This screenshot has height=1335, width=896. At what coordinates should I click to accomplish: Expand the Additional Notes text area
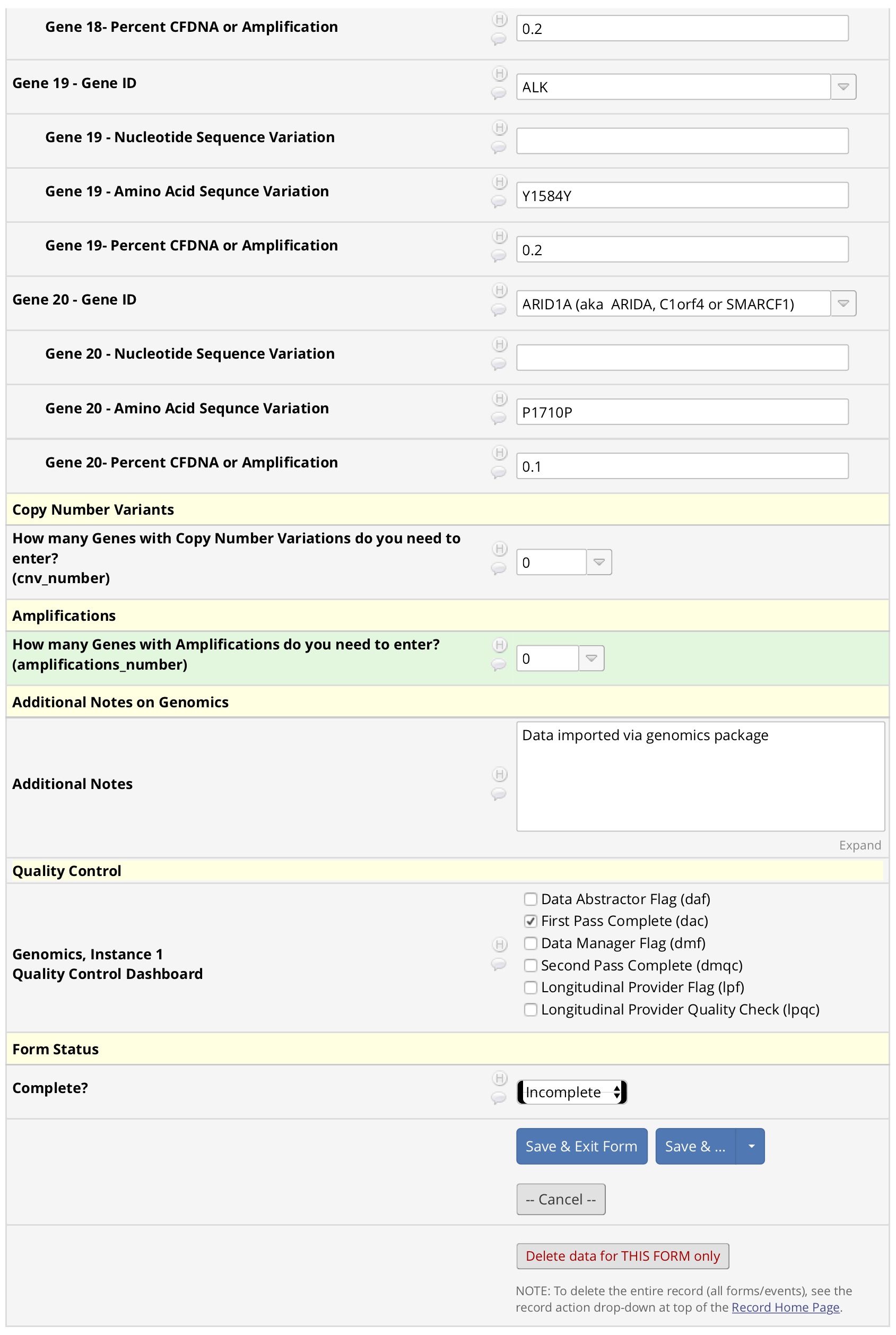(859, 845)
